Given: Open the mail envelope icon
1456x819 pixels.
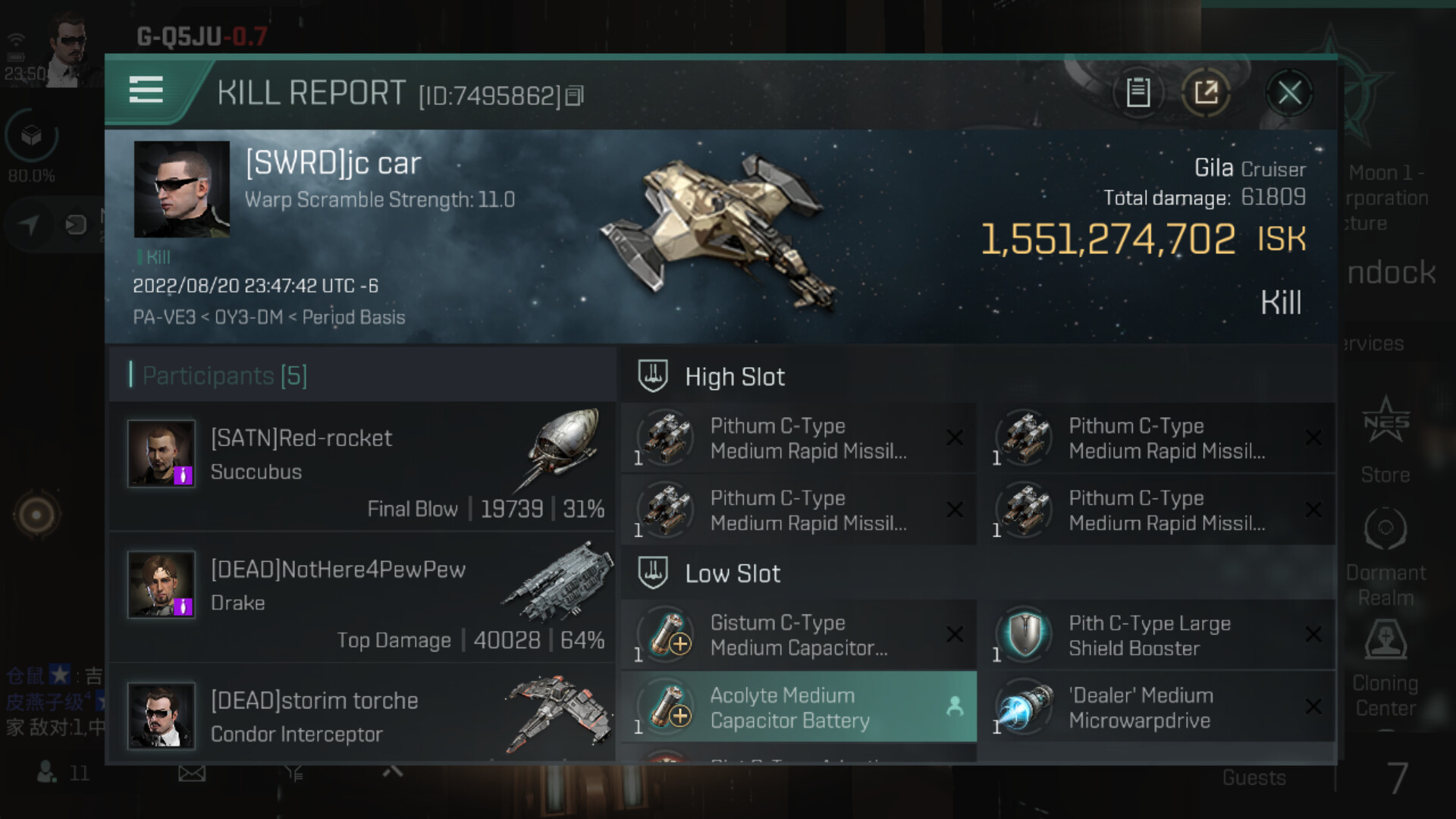Looking at the screenshot, I should (x=192, y=773).
